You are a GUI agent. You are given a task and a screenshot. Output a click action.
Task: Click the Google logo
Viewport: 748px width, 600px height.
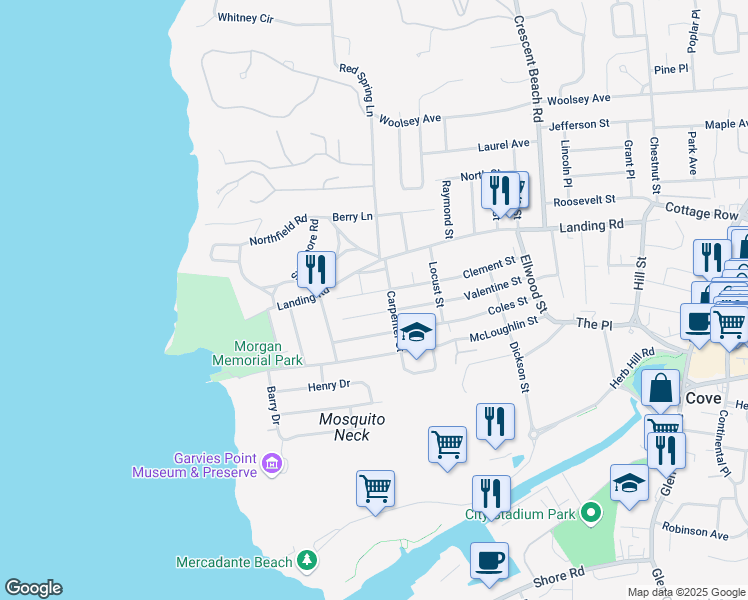[x=33, y=588]
